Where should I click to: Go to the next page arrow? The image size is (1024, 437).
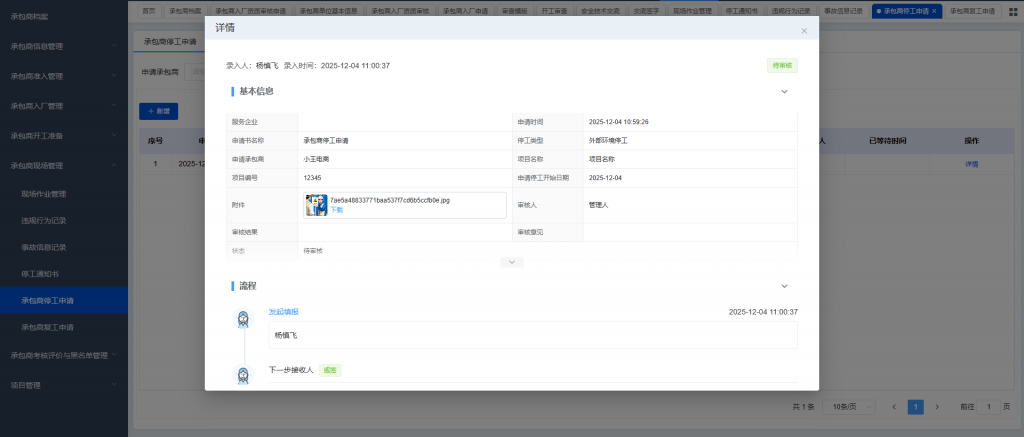coord(937,407)
